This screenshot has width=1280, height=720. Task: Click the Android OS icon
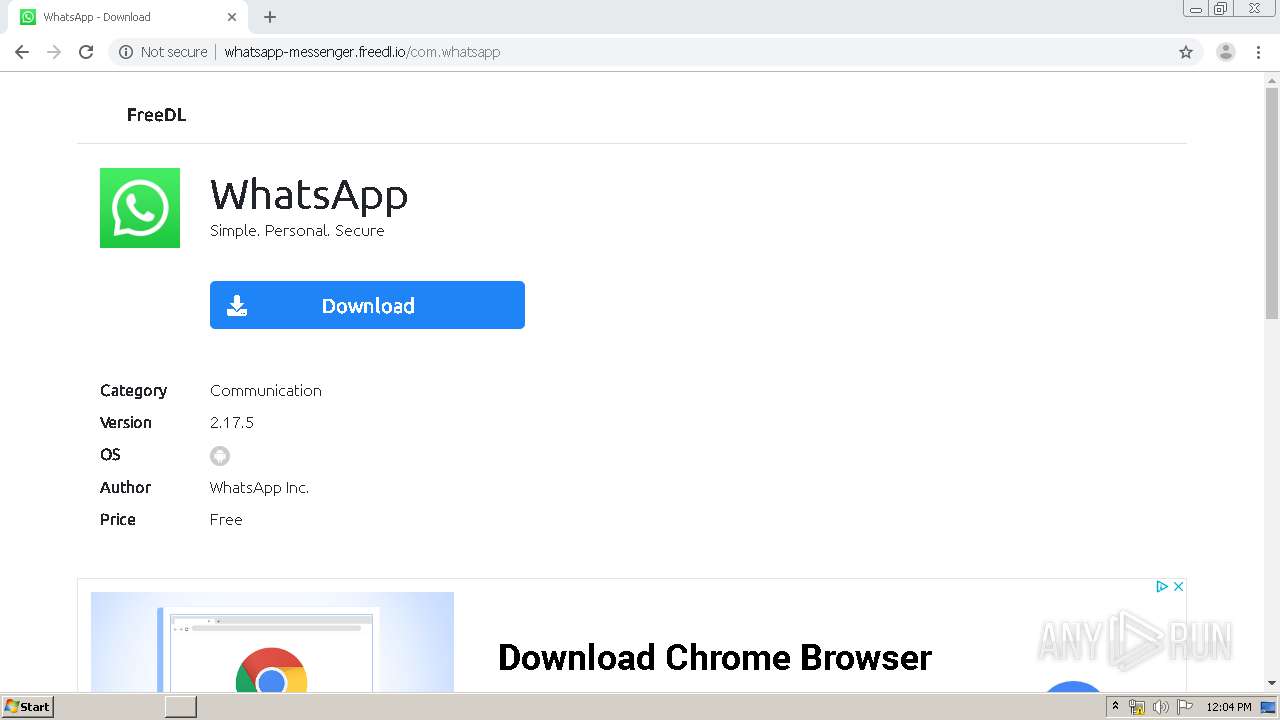(220, 456)
